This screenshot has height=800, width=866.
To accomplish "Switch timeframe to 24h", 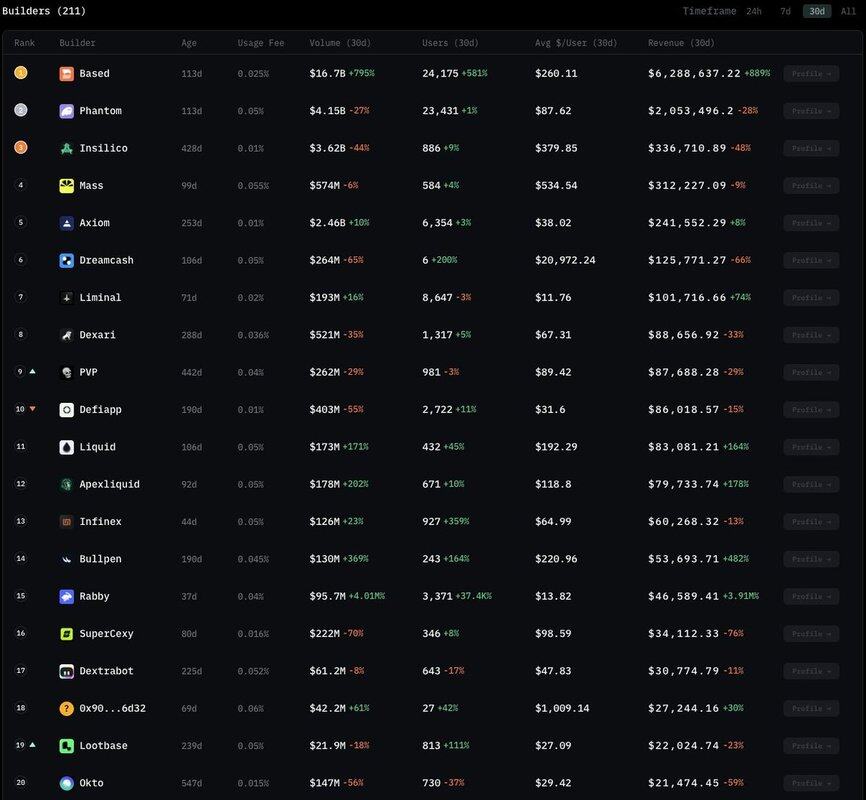I will tap(753, 11).
